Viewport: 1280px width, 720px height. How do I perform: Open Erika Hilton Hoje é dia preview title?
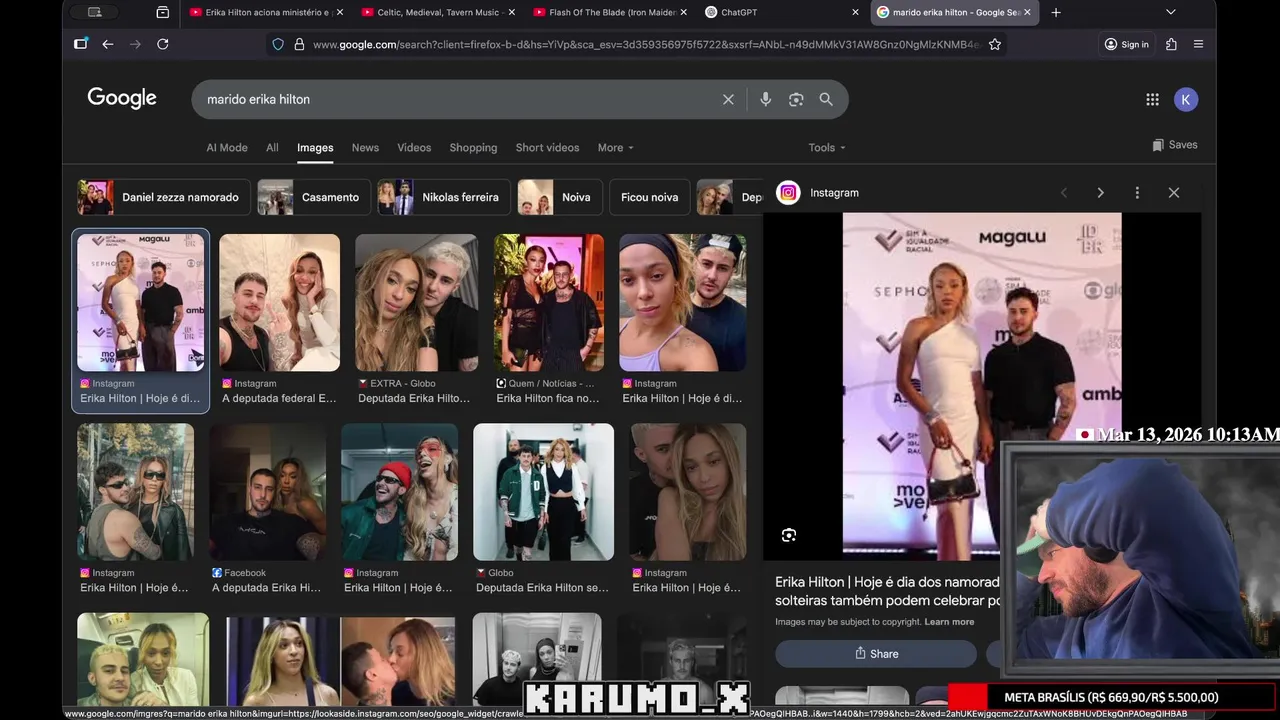point(888,591)
